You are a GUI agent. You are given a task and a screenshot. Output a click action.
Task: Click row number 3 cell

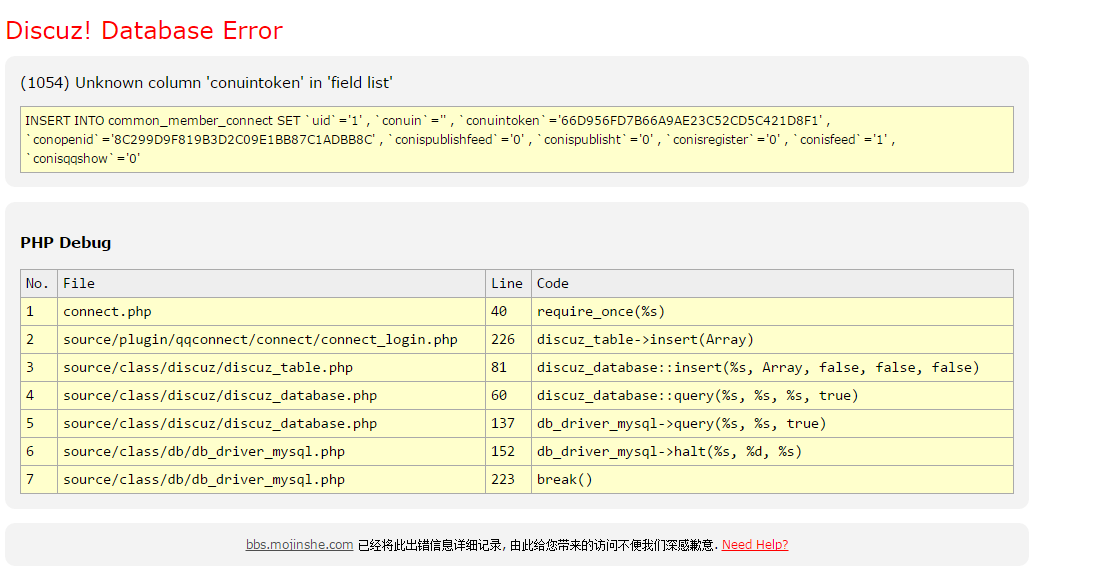[x=39, y=367]
